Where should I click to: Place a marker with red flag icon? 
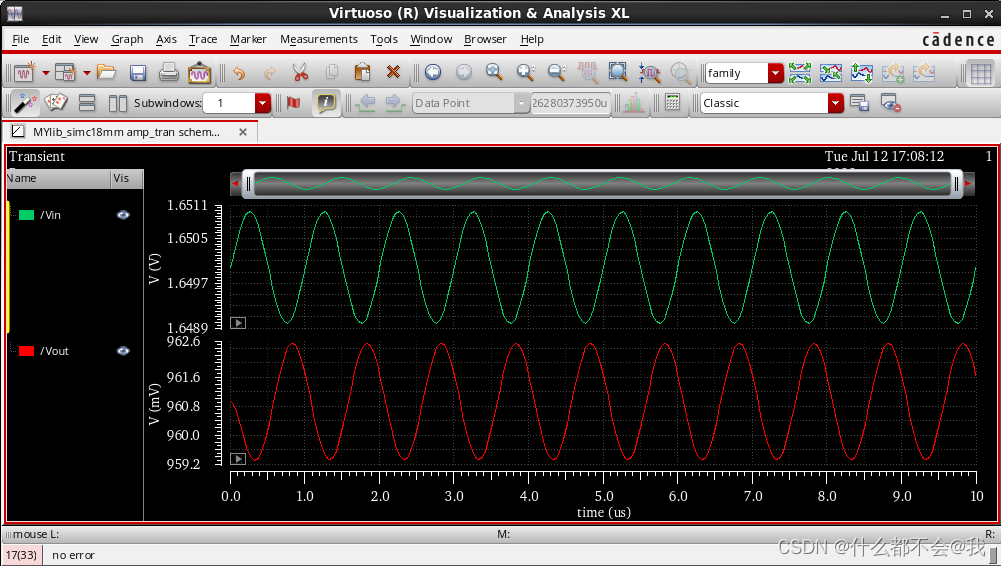(294, 103)
